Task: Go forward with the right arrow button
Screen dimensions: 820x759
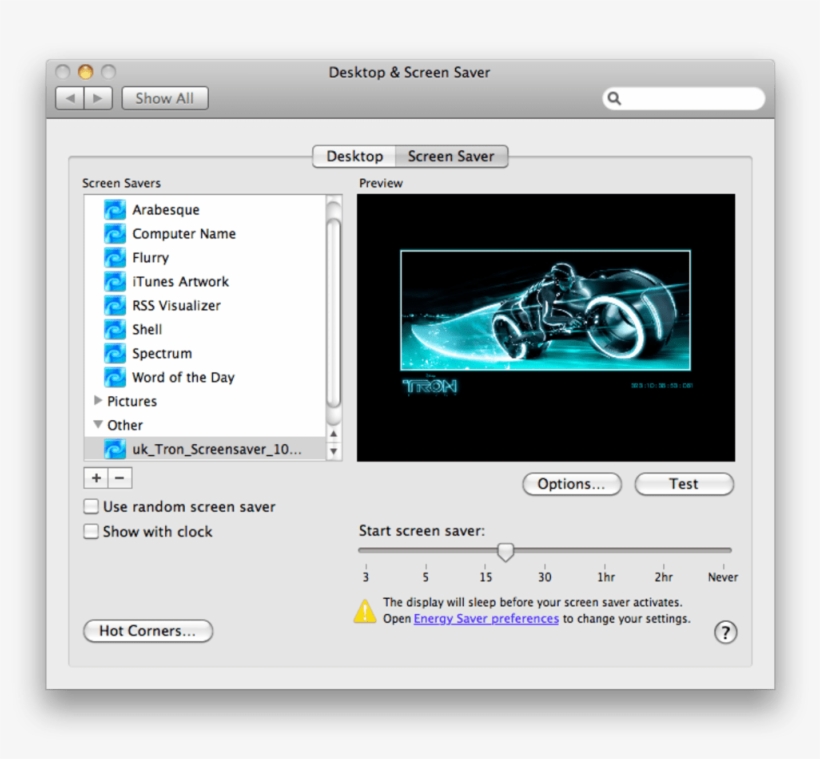Action: 98,98
